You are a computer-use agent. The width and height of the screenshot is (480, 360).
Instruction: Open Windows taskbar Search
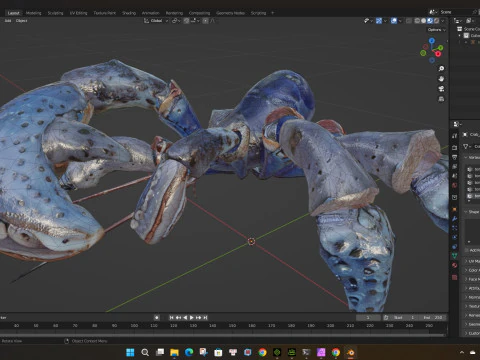[145, 352]
